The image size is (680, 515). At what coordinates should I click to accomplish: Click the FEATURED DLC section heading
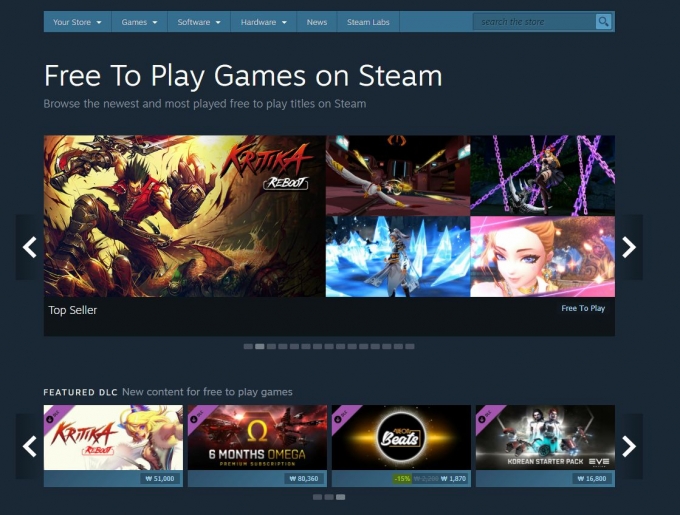coord(80,392)
